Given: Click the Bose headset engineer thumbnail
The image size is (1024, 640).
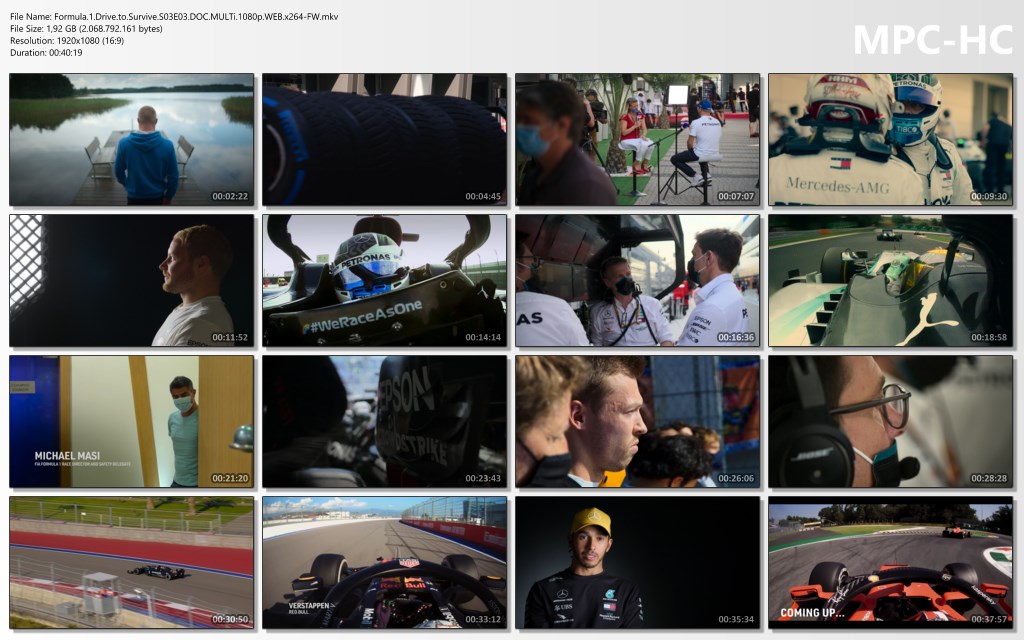Looking at the screenshot, I should click(x=890, y=421).
